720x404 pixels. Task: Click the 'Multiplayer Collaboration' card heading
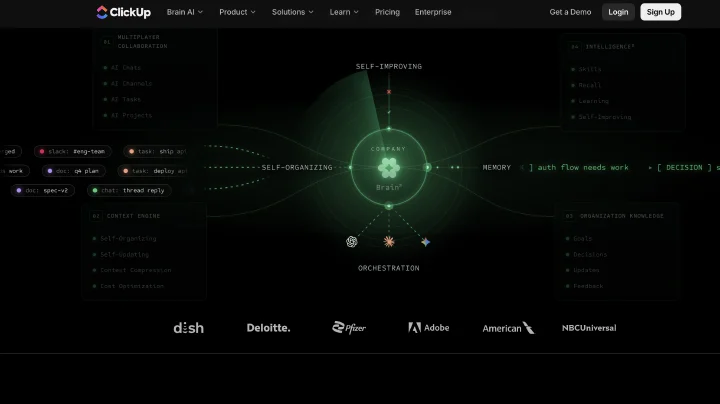point(142,42)
